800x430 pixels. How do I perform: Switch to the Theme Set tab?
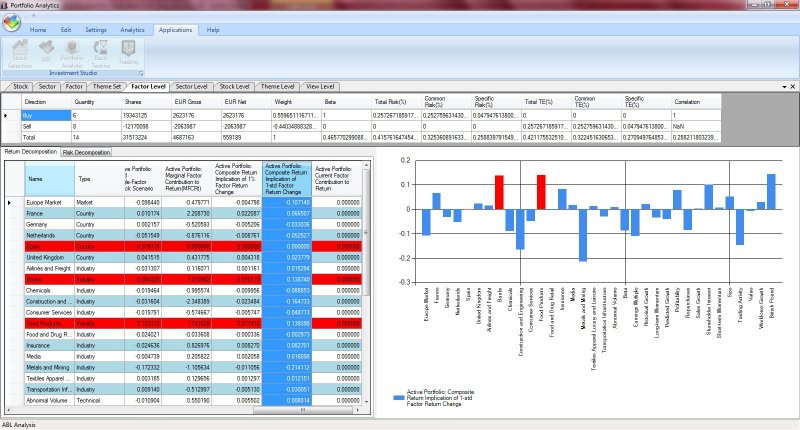pos(107,87)
